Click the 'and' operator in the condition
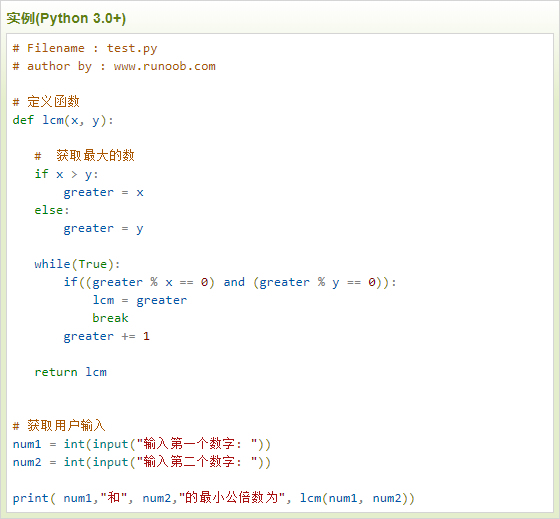Viewport: 560px width, 519px height. tap(234, 282)
